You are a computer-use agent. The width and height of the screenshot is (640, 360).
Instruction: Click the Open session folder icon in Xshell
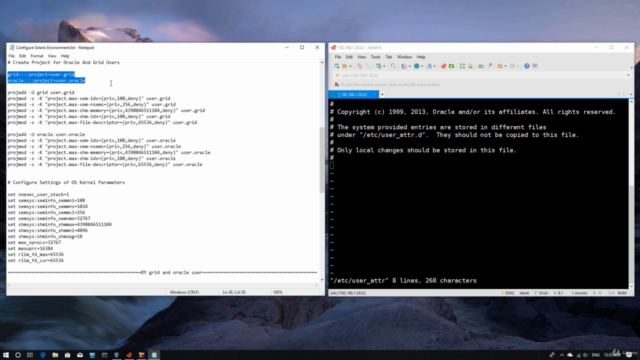344,66
